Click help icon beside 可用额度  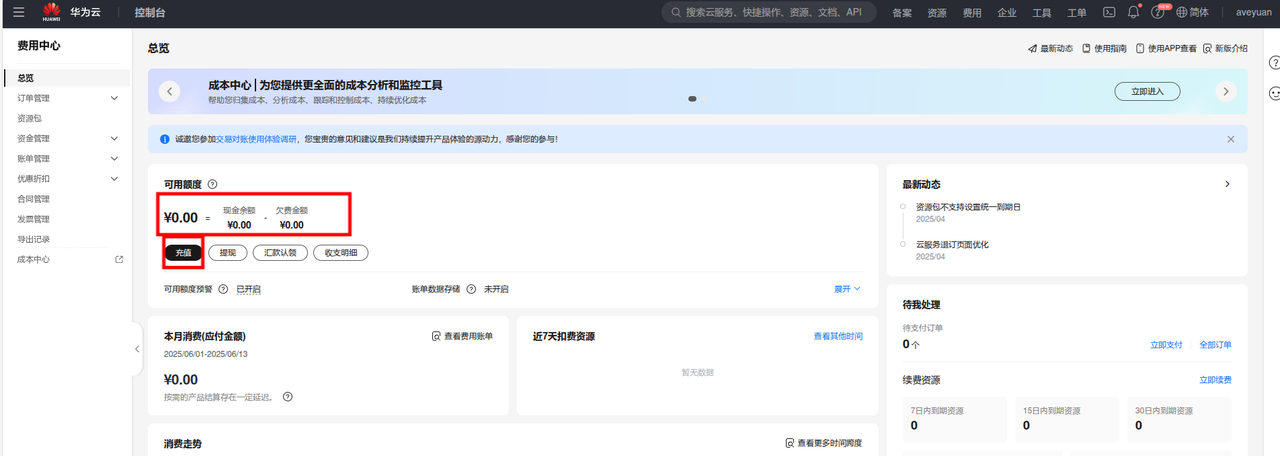pos(212,184)
